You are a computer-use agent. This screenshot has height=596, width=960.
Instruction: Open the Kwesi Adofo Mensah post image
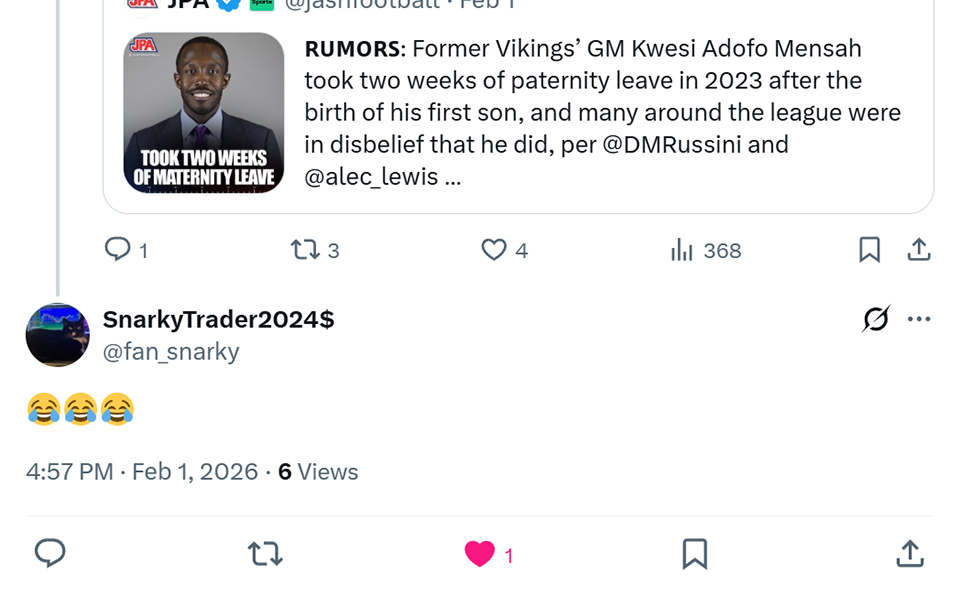(x=204, y=113)
